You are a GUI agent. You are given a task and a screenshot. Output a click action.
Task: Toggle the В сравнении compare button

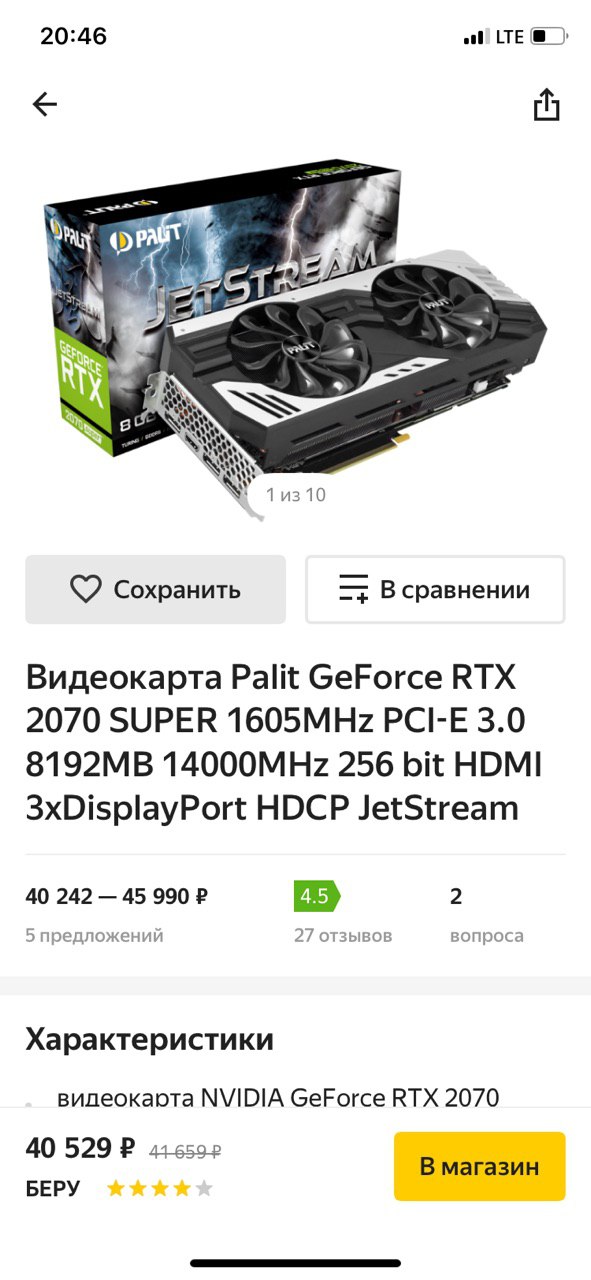[435, 589]
